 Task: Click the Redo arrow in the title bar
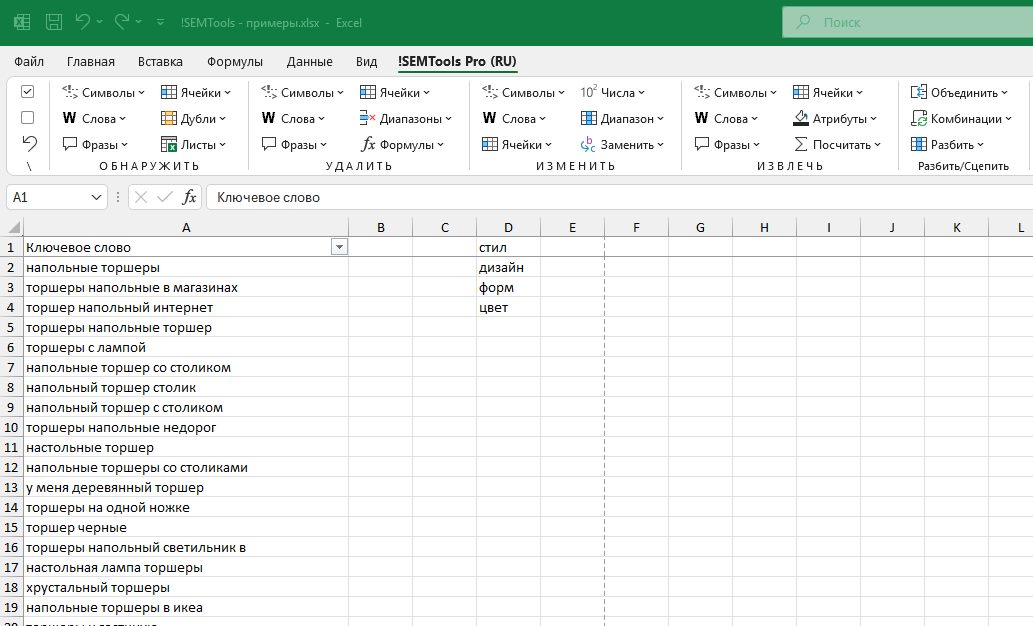122,21
